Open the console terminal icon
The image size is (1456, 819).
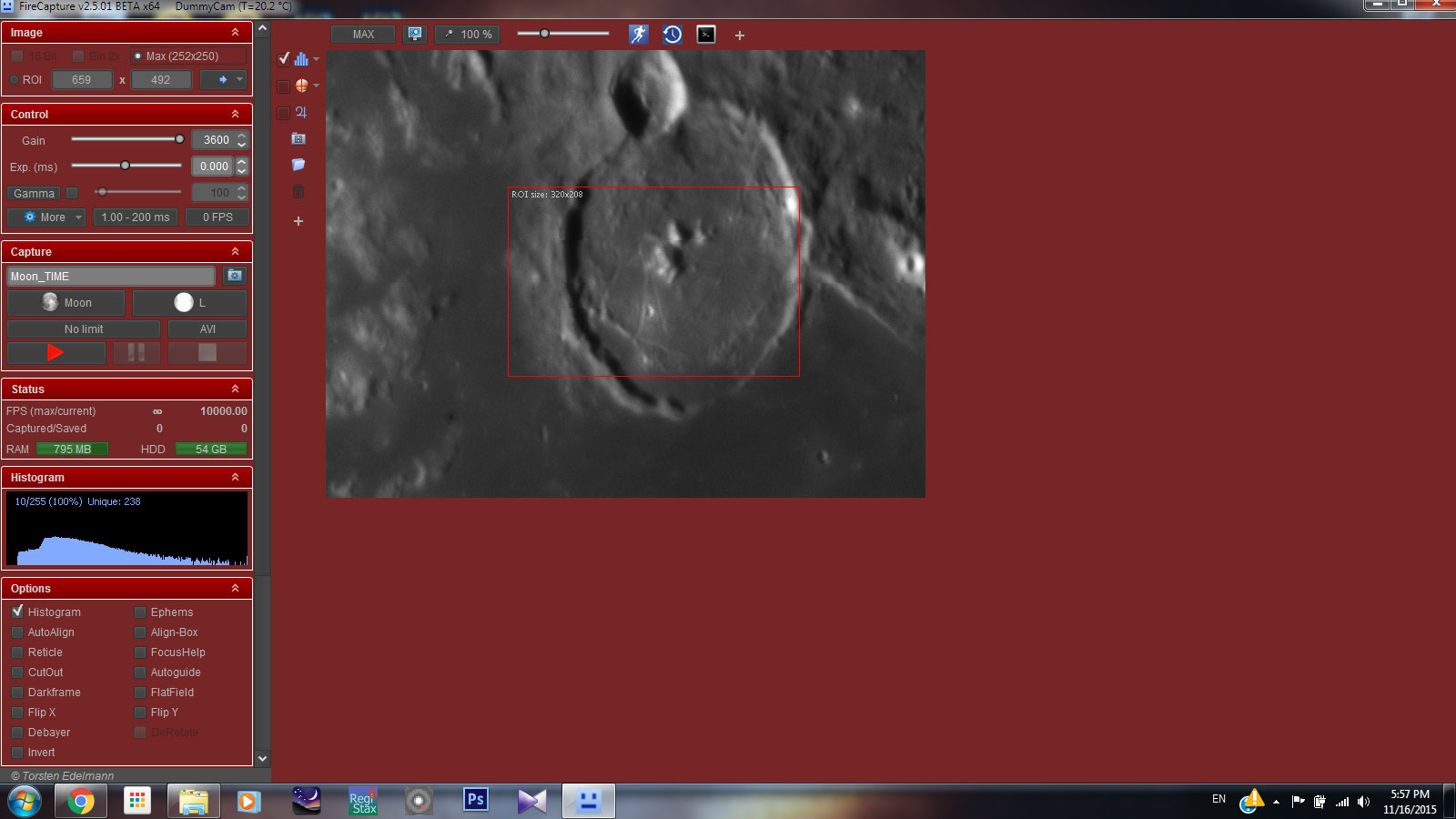(706, 35)
